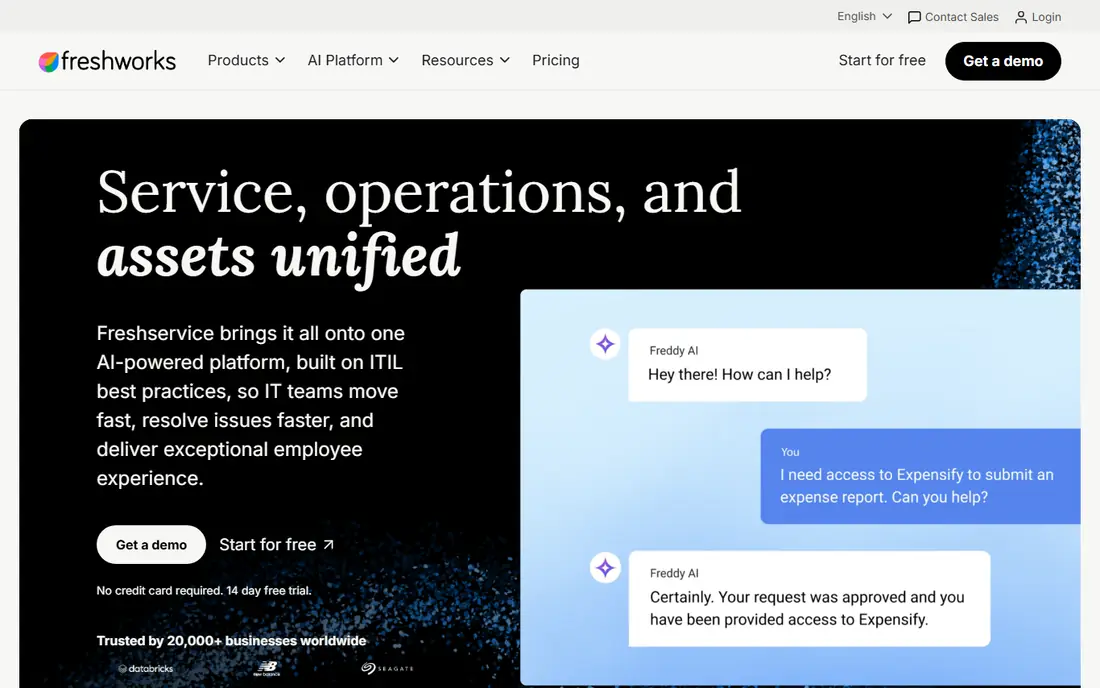
Task: Click the 'Certainly. Your request was approved' reply
Action: coord(809,598)
